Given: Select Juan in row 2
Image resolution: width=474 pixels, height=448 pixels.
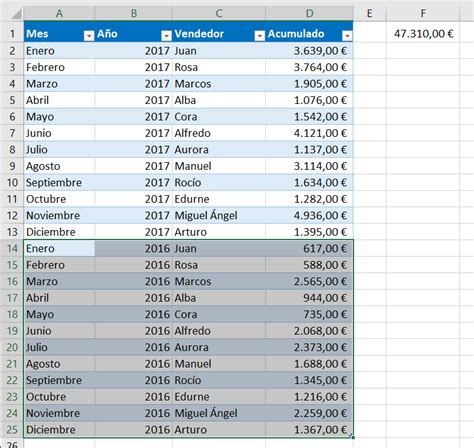Looking at the screenshot, I should (x=219, y=51).
